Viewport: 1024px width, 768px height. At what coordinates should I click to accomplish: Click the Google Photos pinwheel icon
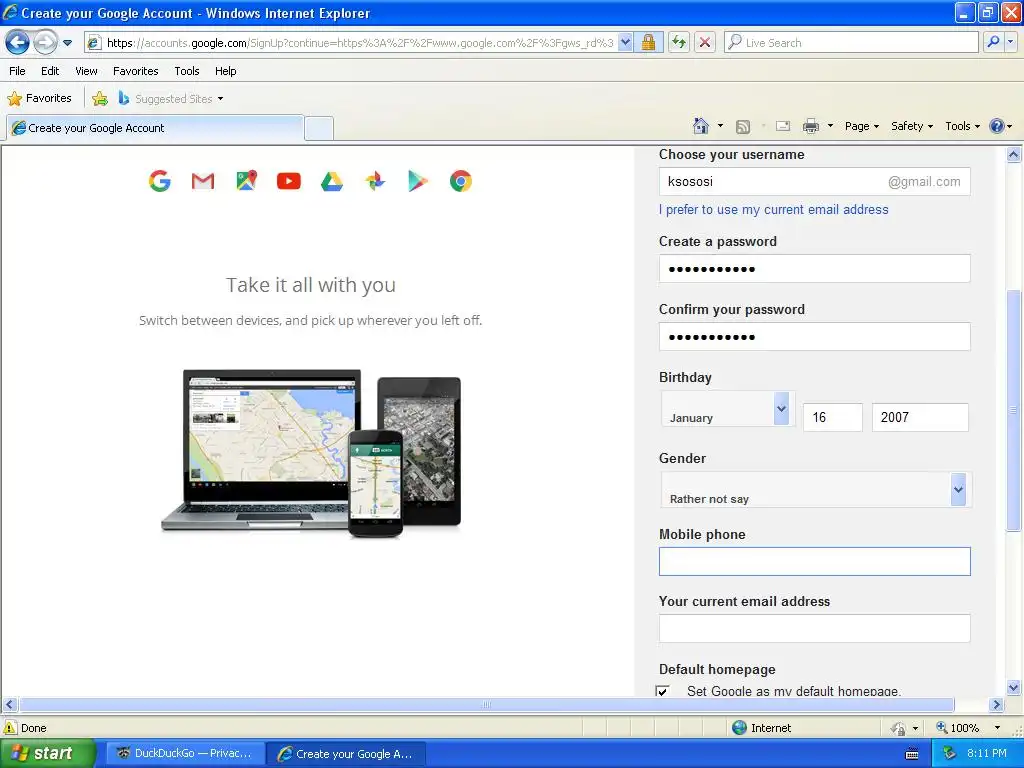click(375, 181)
